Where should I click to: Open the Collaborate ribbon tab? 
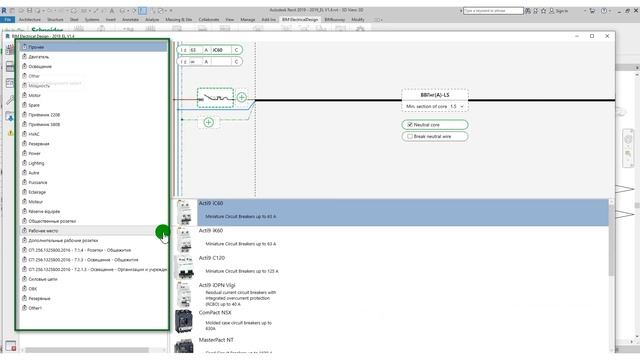click(209, 20)
